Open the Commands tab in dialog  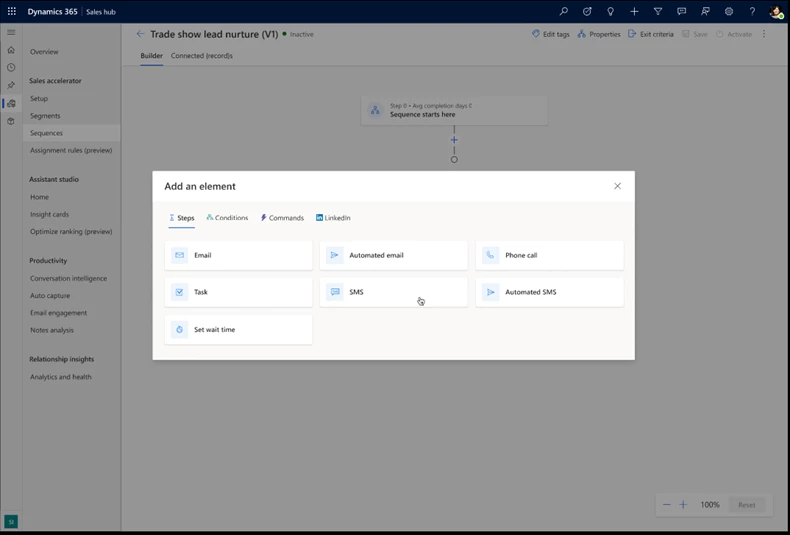pos(282,218)
